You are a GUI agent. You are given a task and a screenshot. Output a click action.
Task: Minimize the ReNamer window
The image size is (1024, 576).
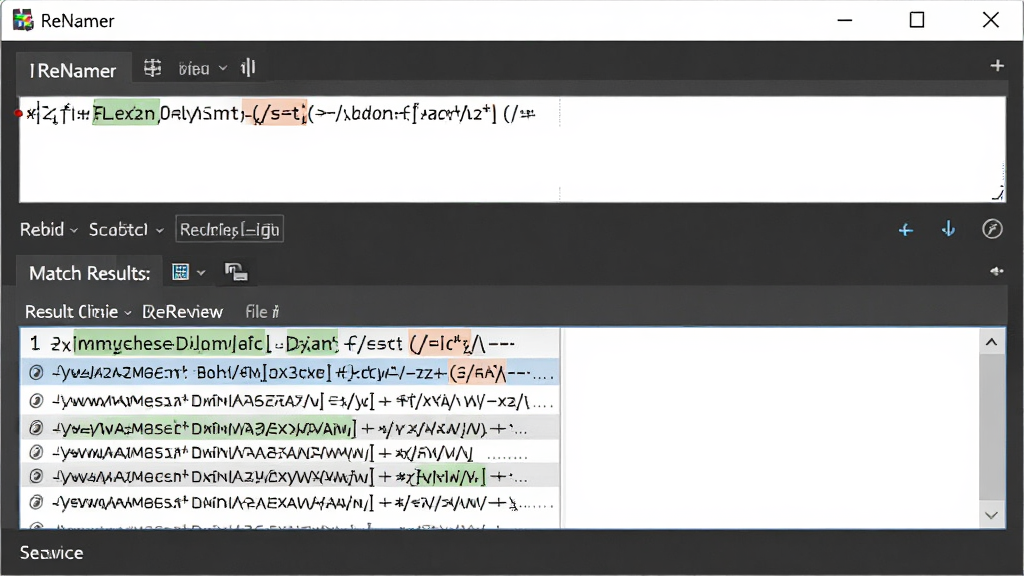(845, 20)
